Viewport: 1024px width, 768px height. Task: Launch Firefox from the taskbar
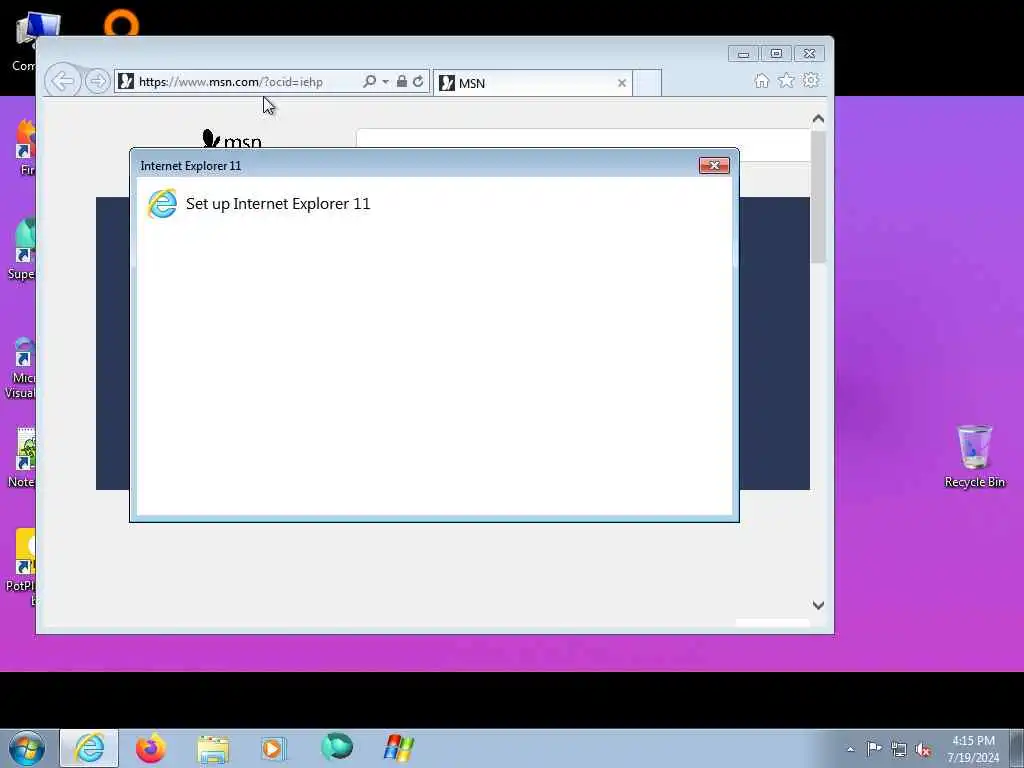150,748
